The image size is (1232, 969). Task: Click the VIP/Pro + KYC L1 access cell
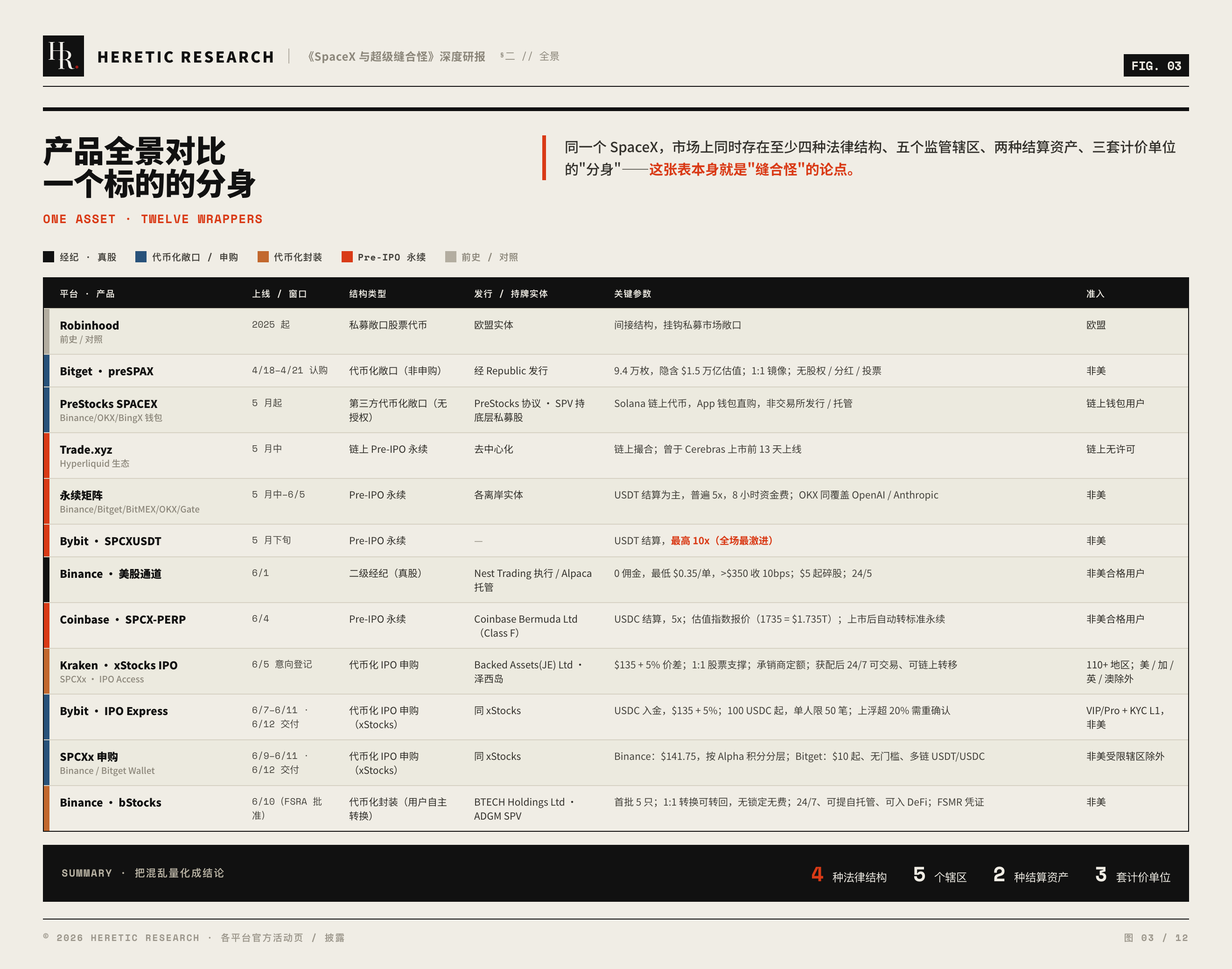click(x=1125, y=718)
